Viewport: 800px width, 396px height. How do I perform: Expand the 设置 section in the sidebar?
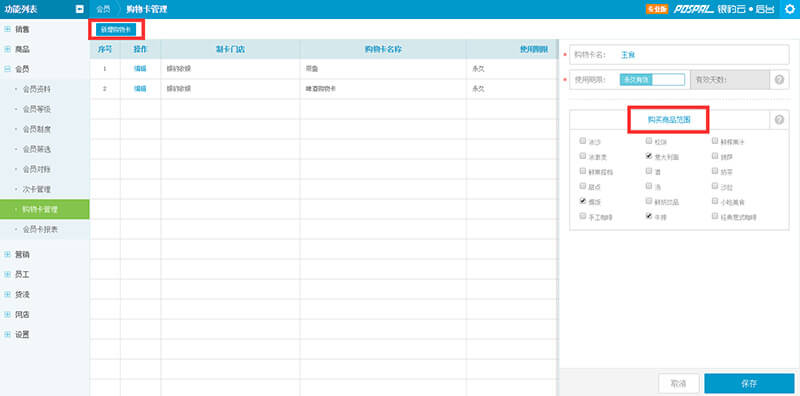7,334
